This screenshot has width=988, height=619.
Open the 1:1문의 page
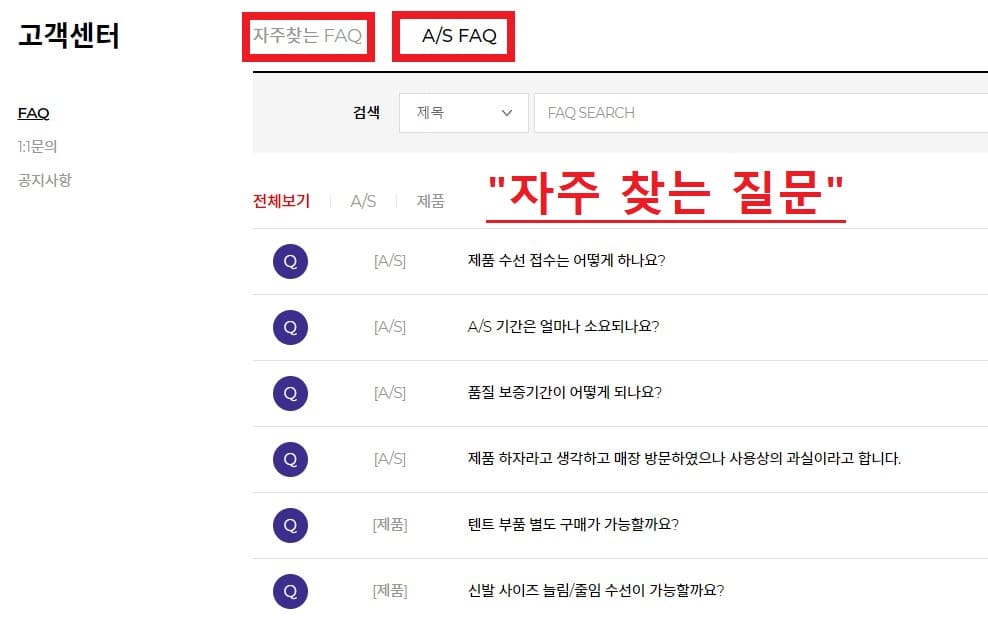38,144
